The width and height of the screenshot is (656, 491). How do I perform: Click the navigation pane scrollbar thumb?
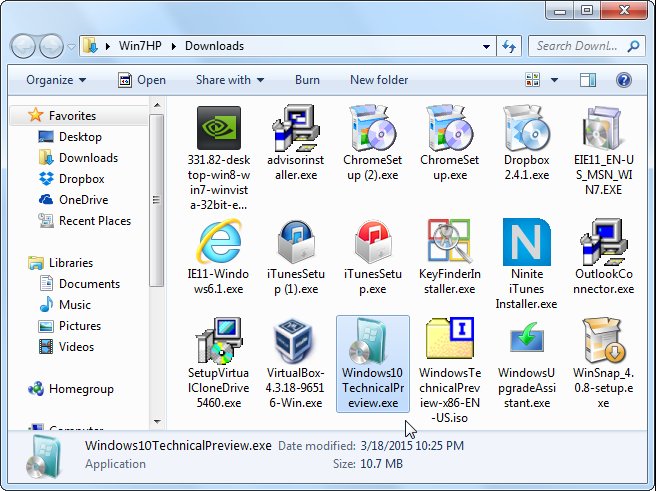(157, 200)
